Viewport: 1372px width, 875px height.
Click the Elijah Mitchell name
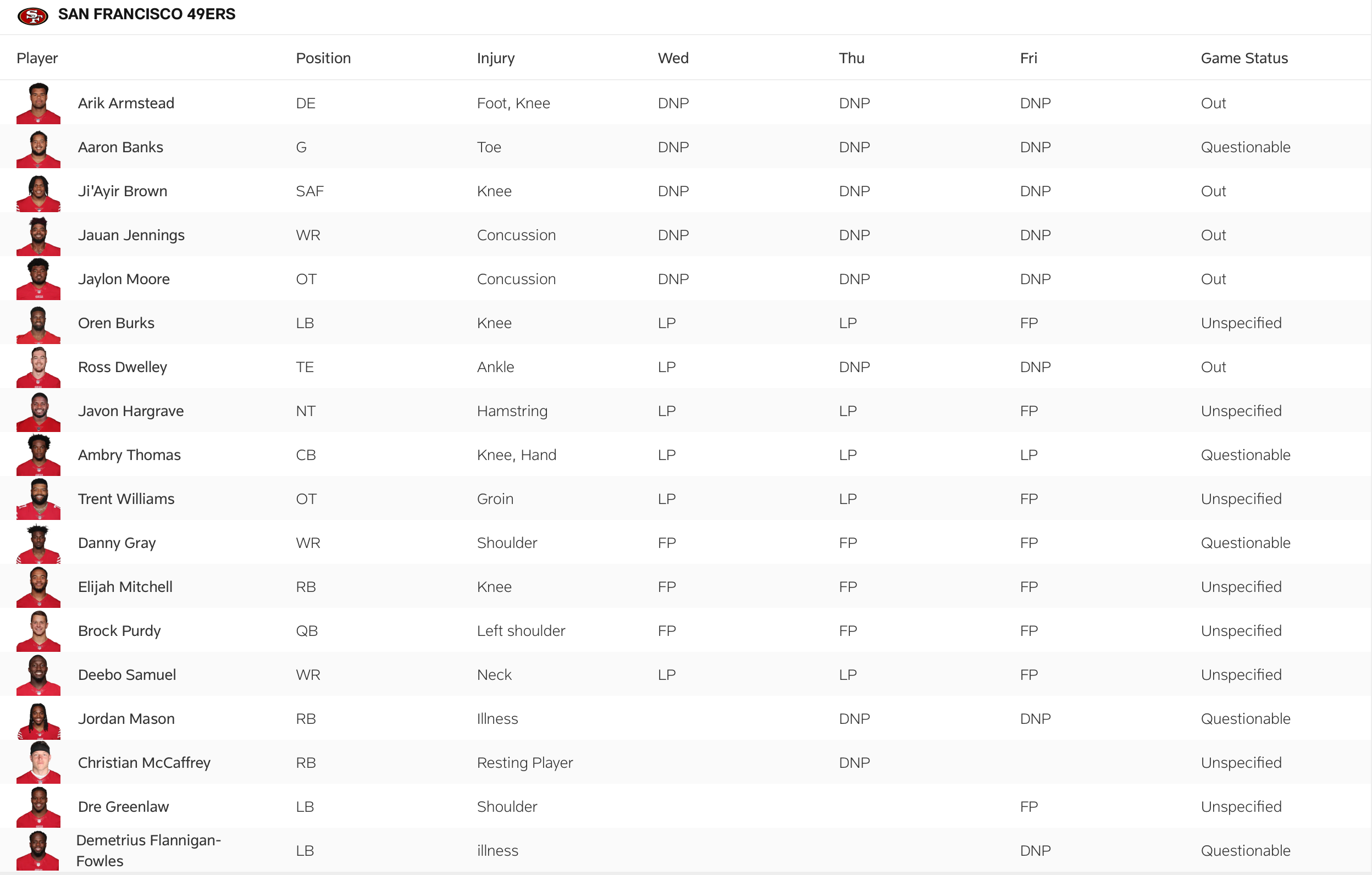tap(125, 587)
